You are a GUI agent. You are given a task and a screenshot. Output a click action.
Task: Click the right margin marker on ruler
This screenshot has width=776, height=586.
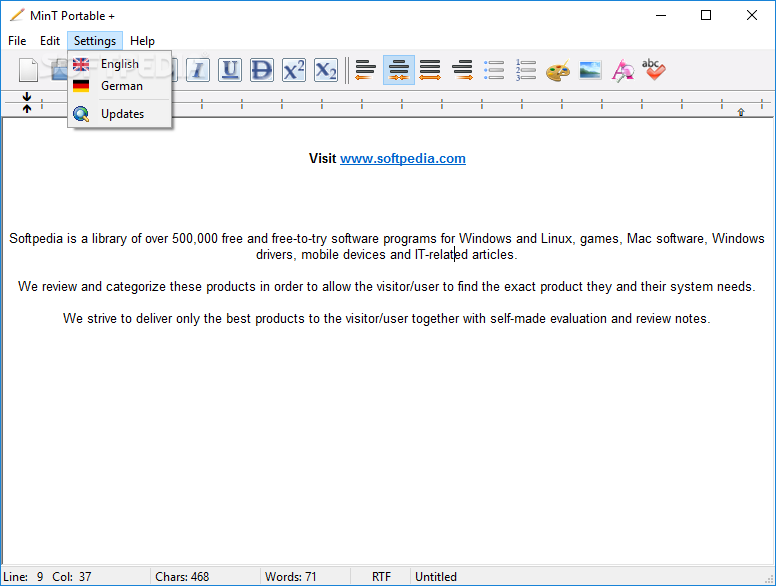pos(741,112)
